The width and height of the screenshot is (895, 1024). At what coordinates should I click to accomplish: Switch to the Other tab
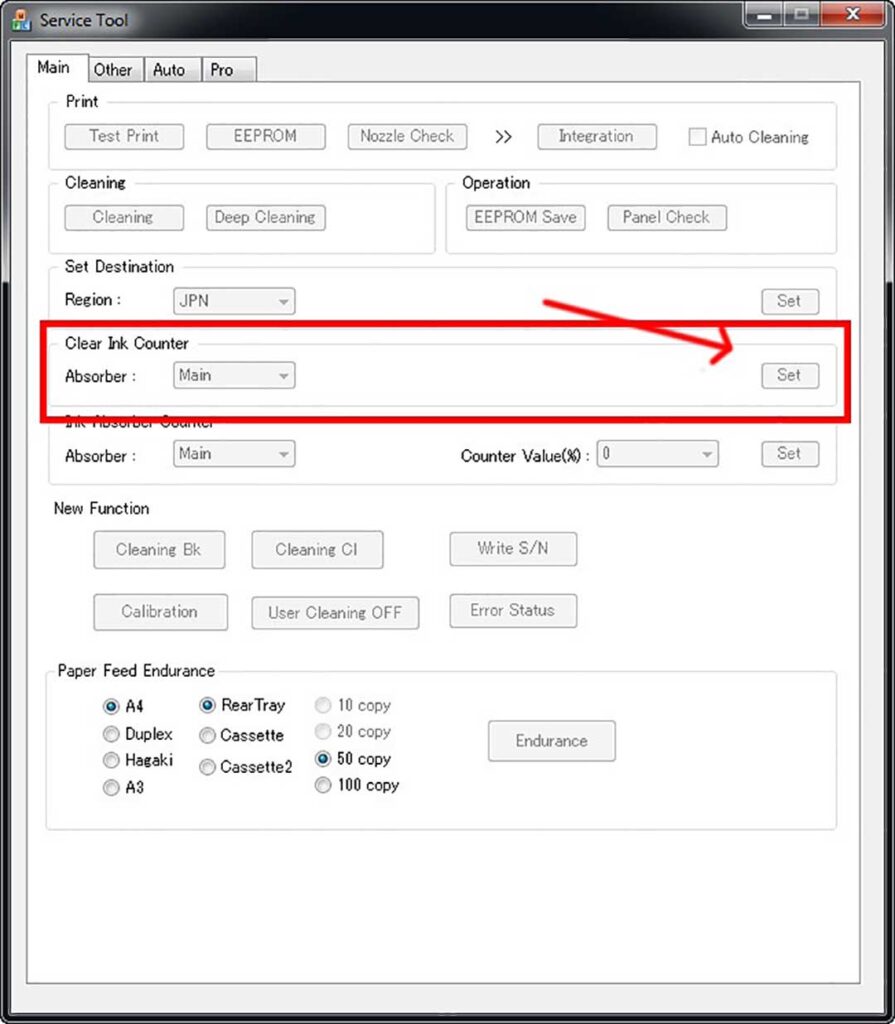tap(113, 70)
